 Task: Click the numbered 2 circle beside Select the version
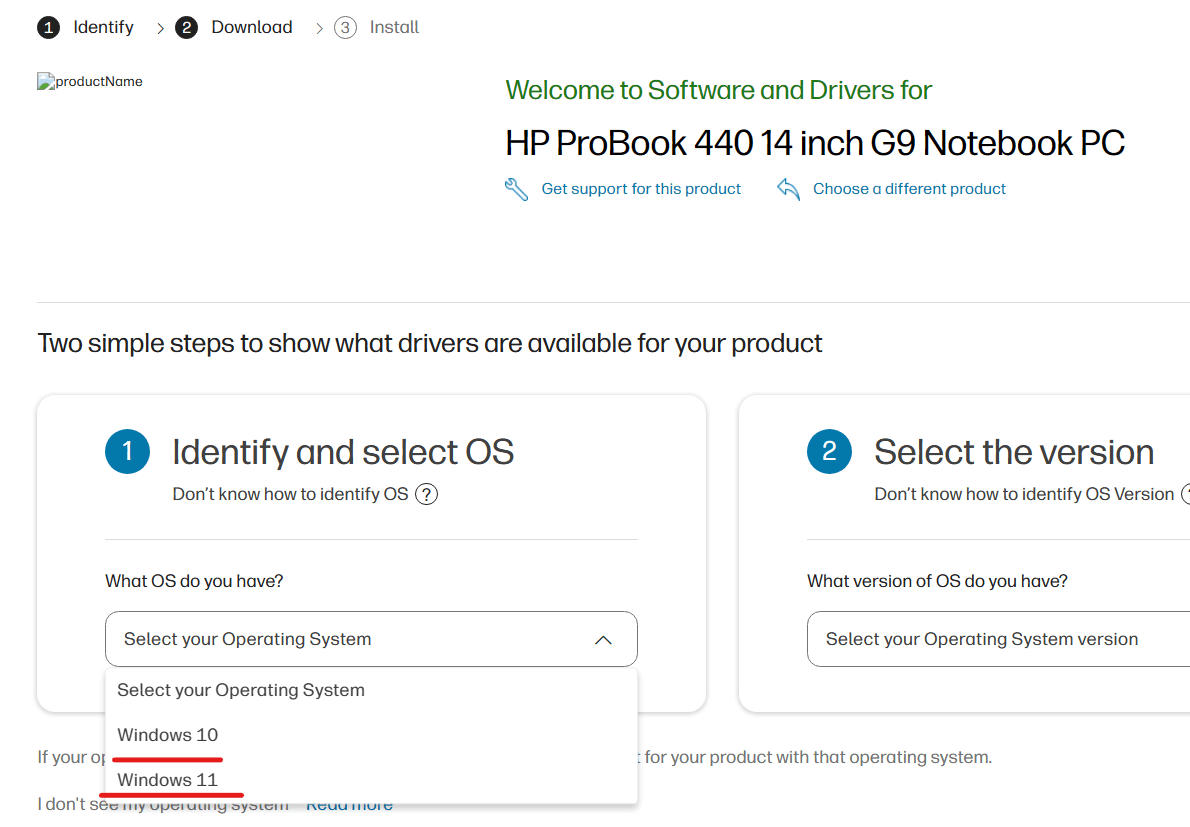pyautogui.click(x=830, y=451)
